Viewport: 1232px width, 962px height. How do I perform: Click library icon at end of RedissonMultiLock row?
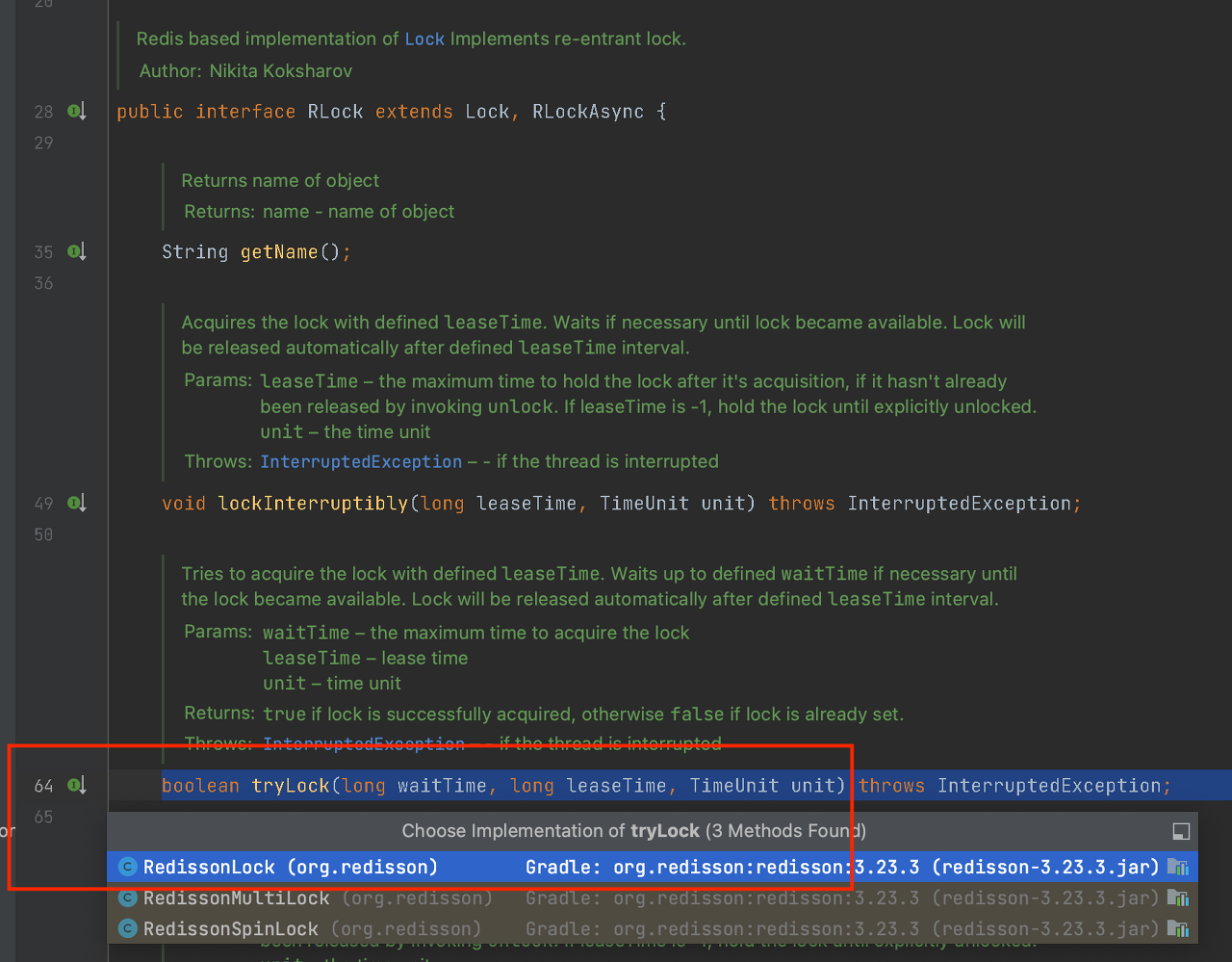point(1178,897)
